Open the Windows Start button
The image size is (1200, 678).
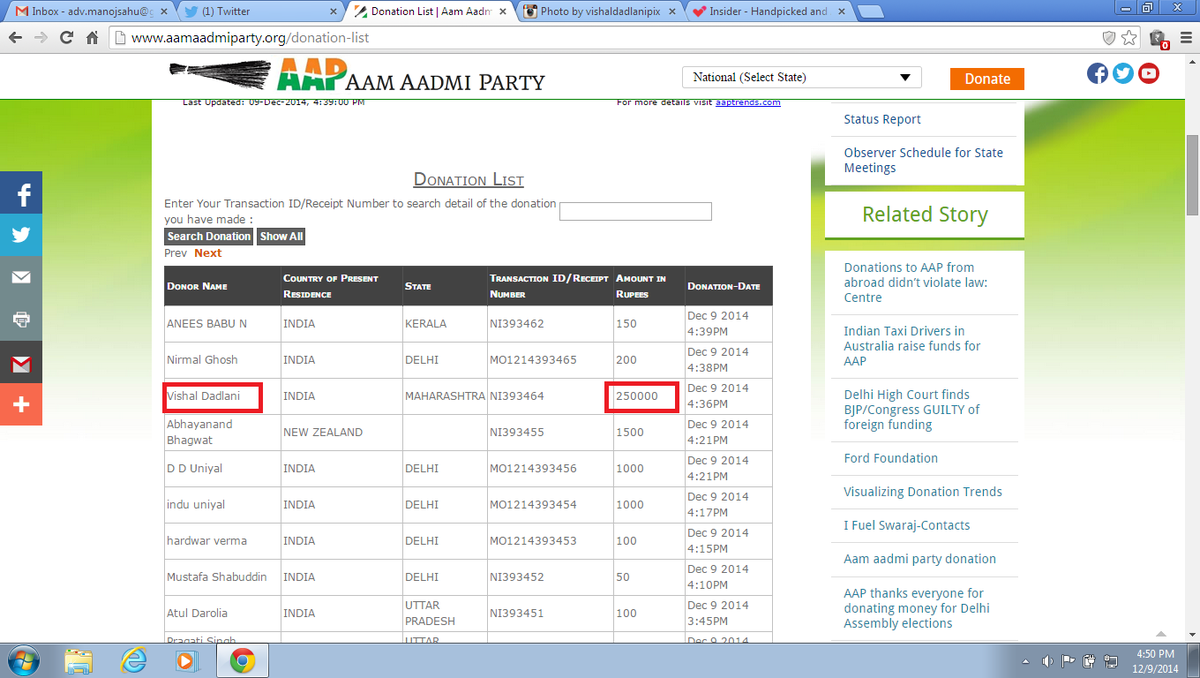22,661
